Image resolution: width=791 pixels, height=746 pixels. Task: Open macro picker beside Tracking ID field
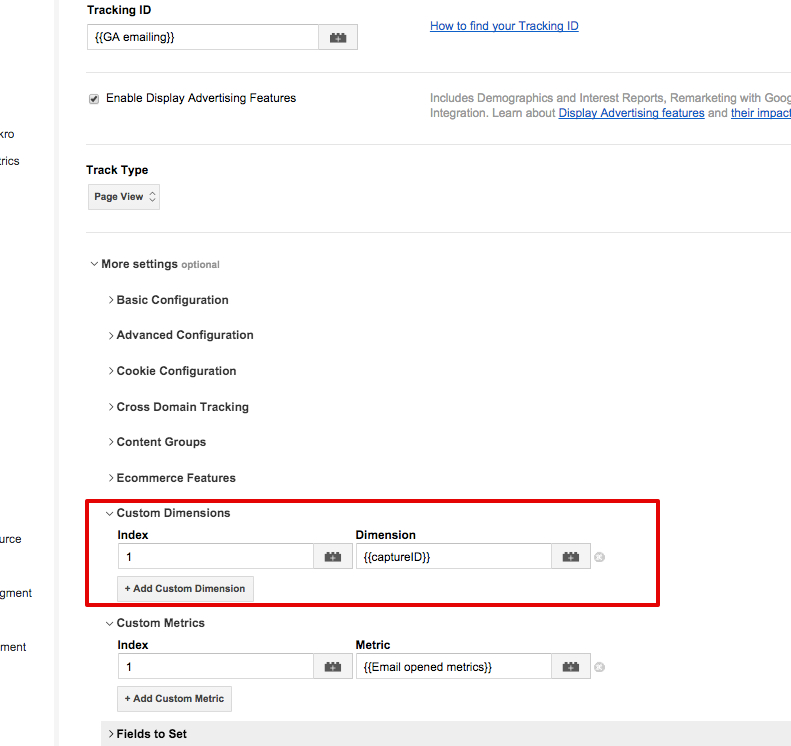point(338,37)
